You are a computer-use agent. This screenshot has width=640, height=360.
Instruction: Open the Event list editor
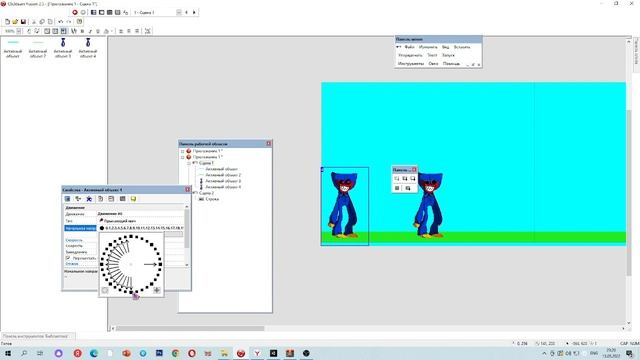tap(118, 12)
